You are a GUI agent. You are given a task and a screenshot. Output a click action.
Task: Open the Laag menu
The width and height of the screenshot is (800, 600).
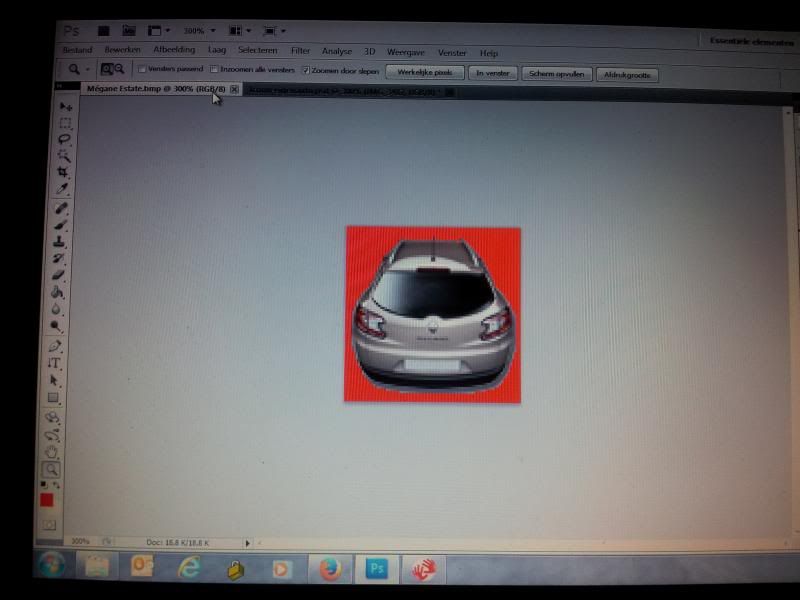pyautogui.click(x=217, y=50)
